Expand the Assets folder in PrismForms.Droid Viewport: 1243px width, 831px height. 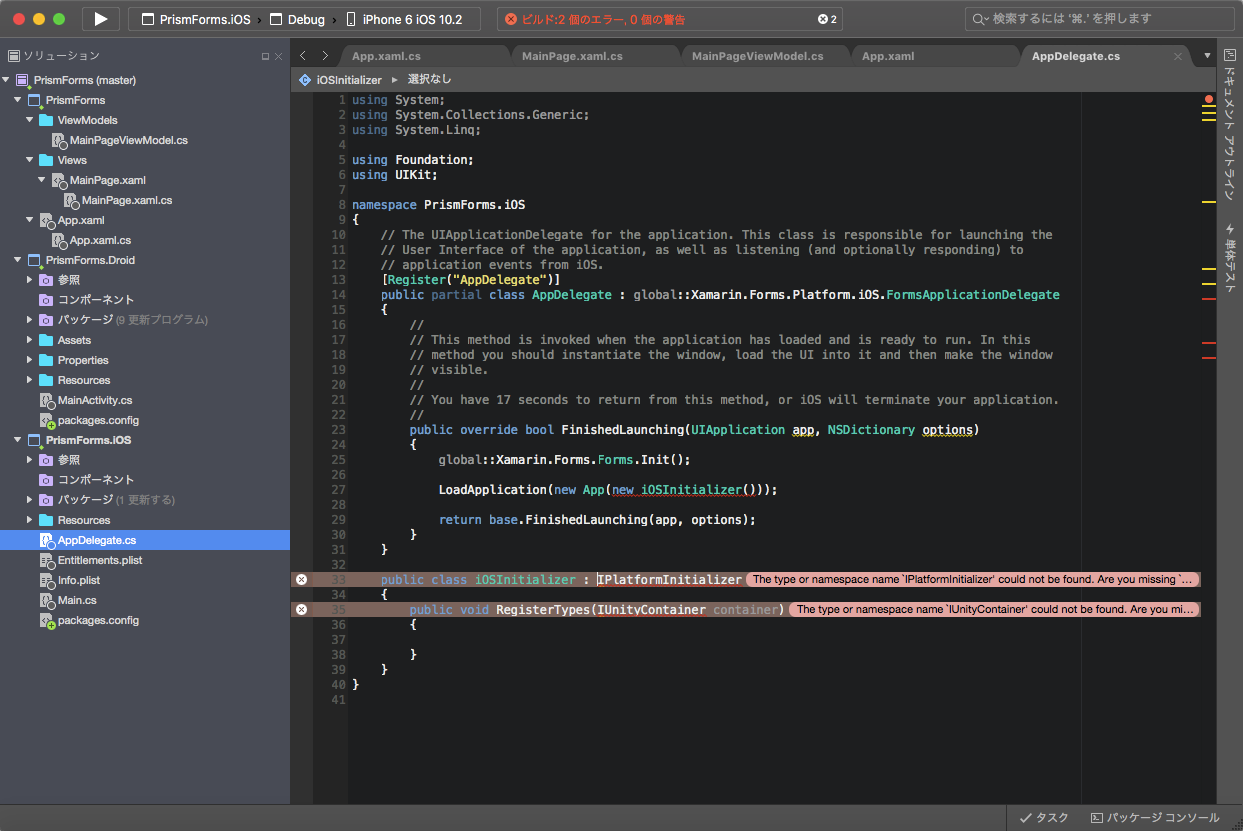tap(30, 340)
